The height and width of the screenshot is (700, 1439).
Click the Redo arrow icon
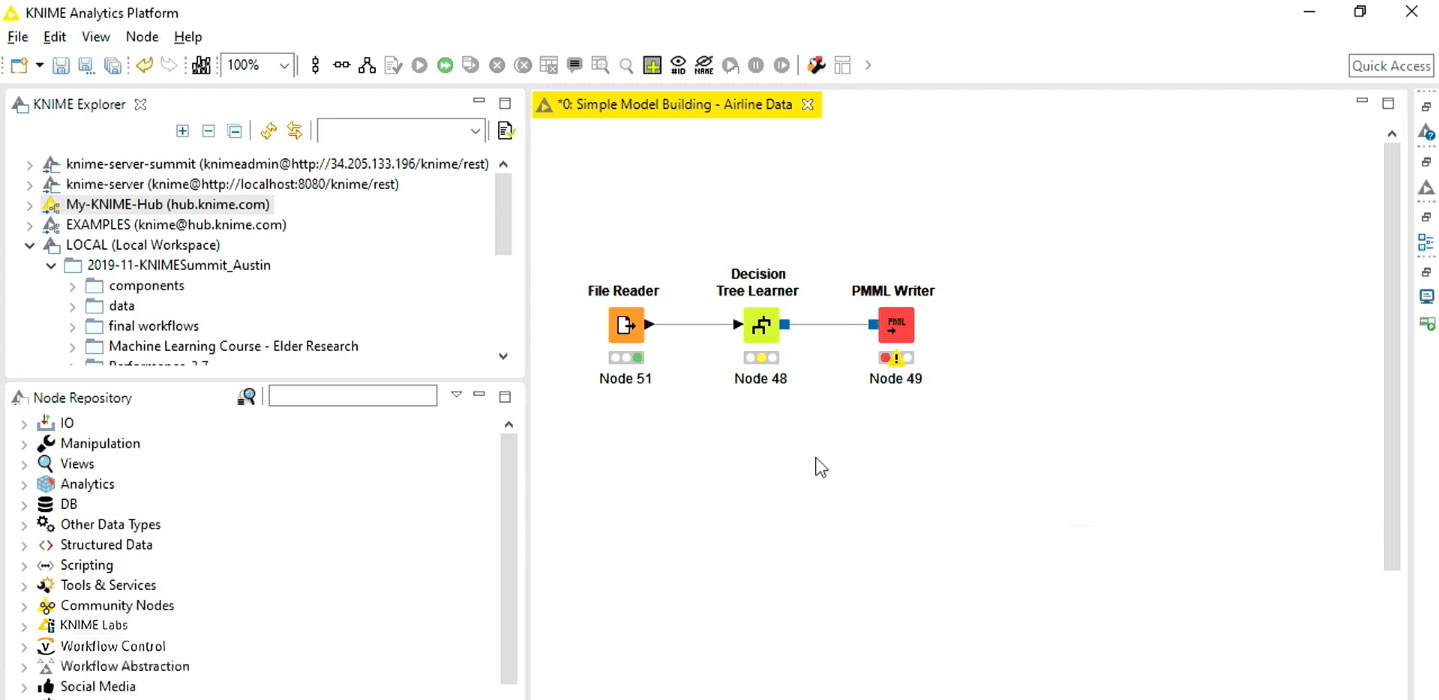pyautogui.click(x=169, y=65)
